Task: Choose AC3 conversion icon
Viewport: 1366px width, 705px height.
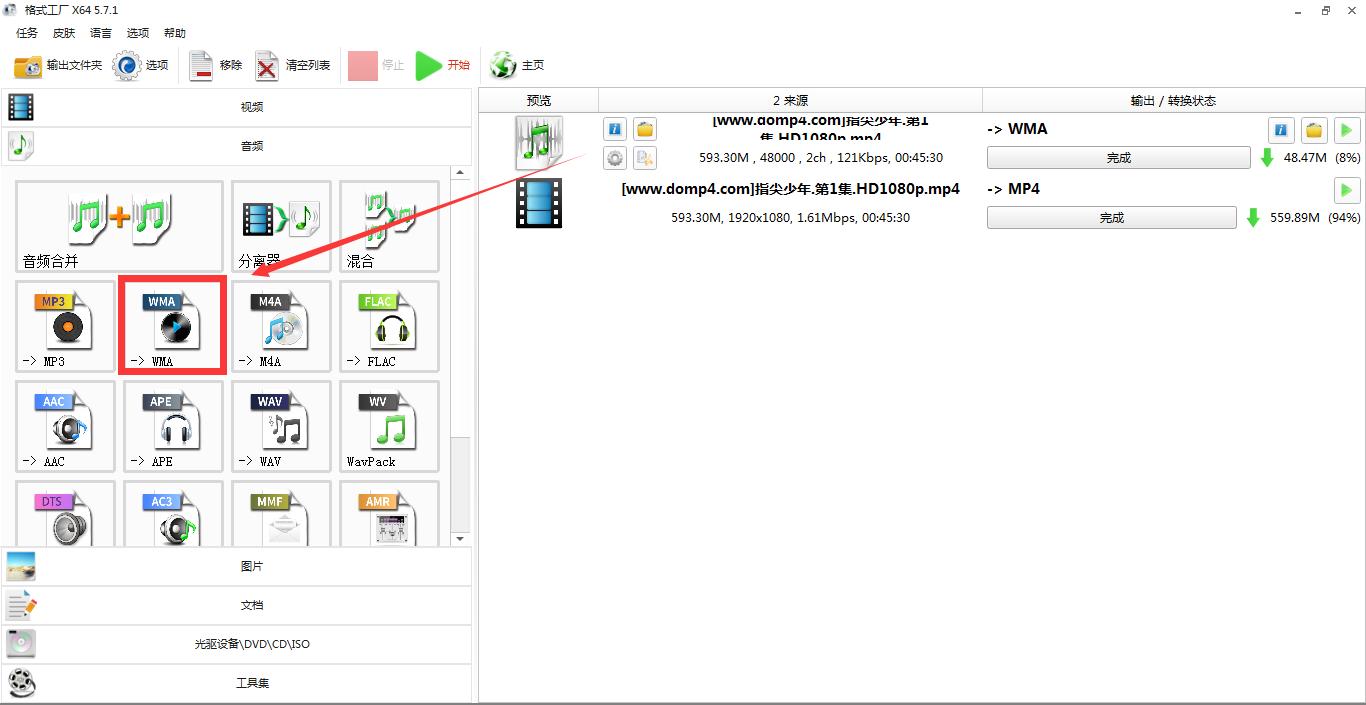Action: pos(173,514)
